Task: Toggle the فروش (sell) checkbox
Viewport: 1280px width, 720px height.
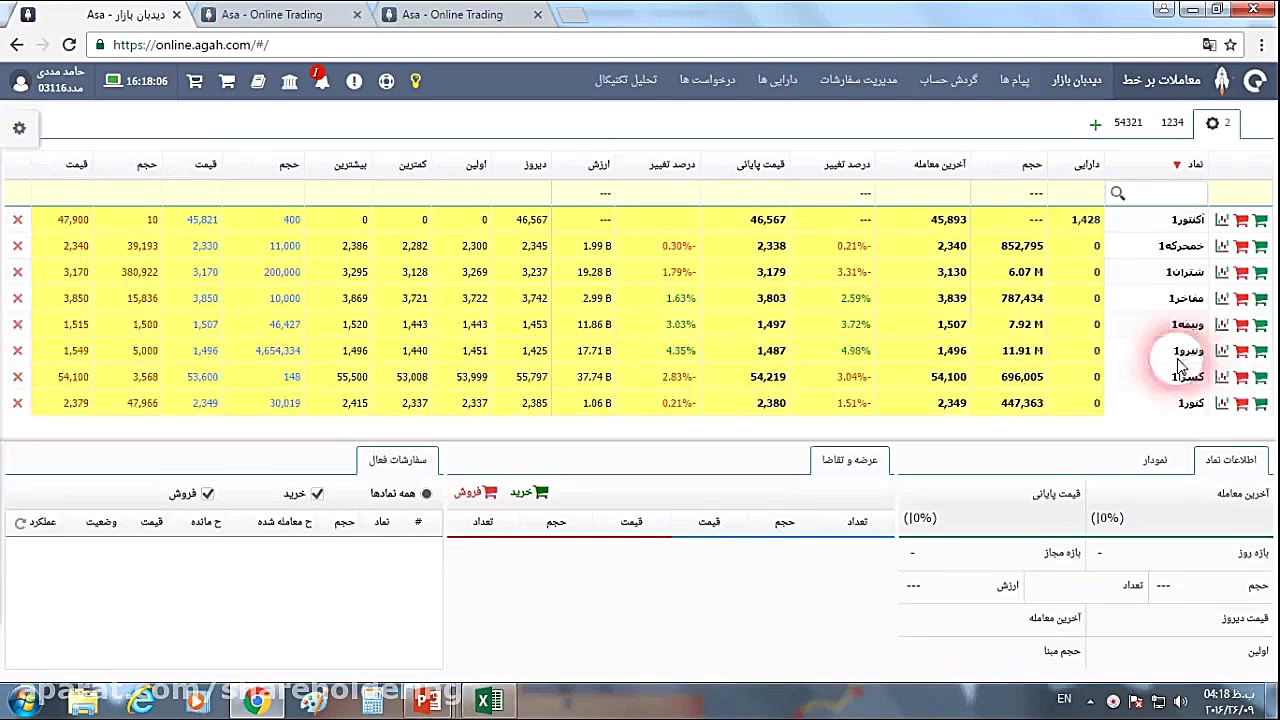Action: click(208, 494)
